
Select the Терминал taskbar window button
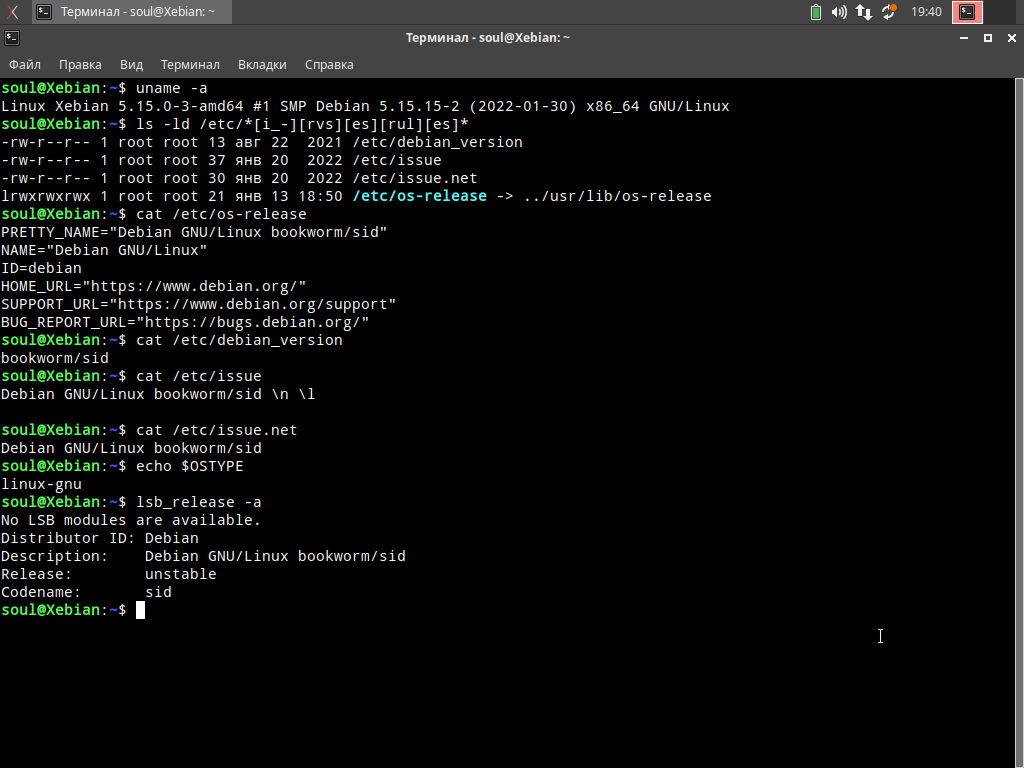(131, 12)
